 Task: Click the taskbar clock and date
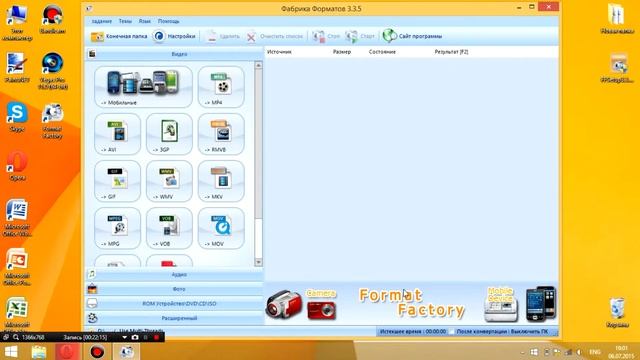621,352
